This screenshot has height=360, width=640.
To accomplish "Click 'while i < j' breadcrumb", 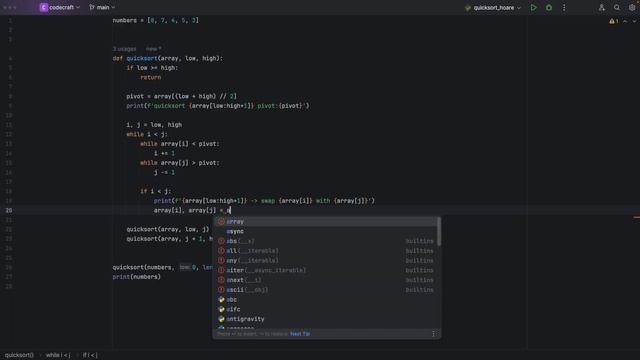I will [x=58, y=355].
